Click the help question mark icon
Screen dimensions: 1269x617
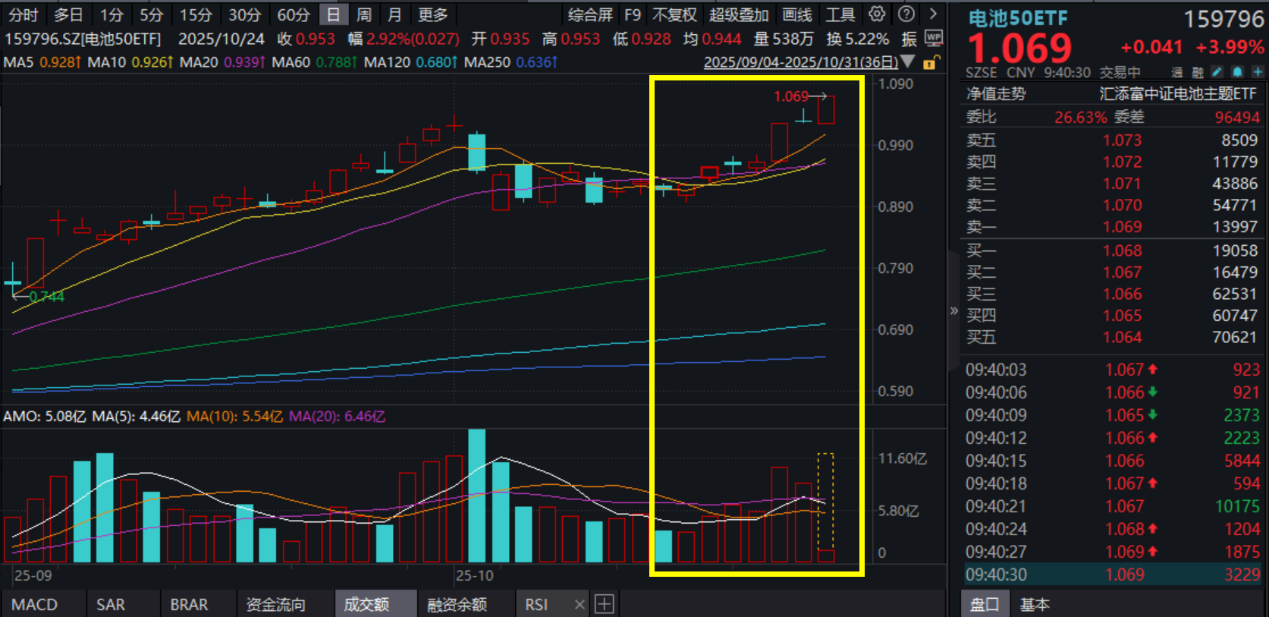[905, 14]
